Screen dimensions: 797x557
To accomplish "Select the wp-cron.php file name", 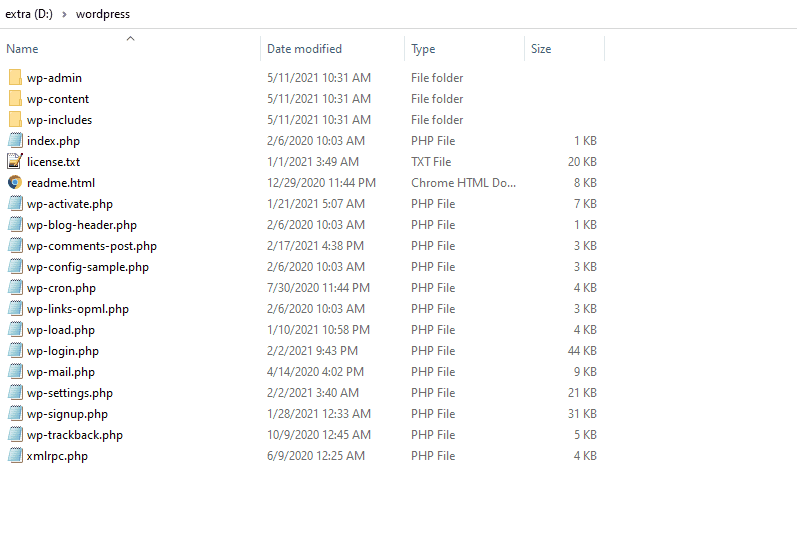I will click(x=62, y=288).
